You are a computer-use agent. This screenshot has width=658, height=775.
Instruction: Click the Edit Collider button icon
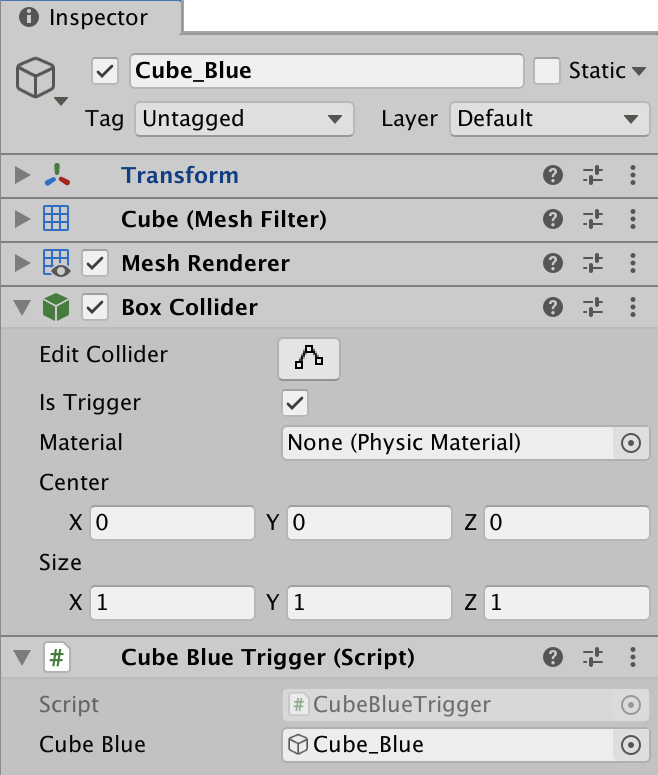(x=309, y=359)
